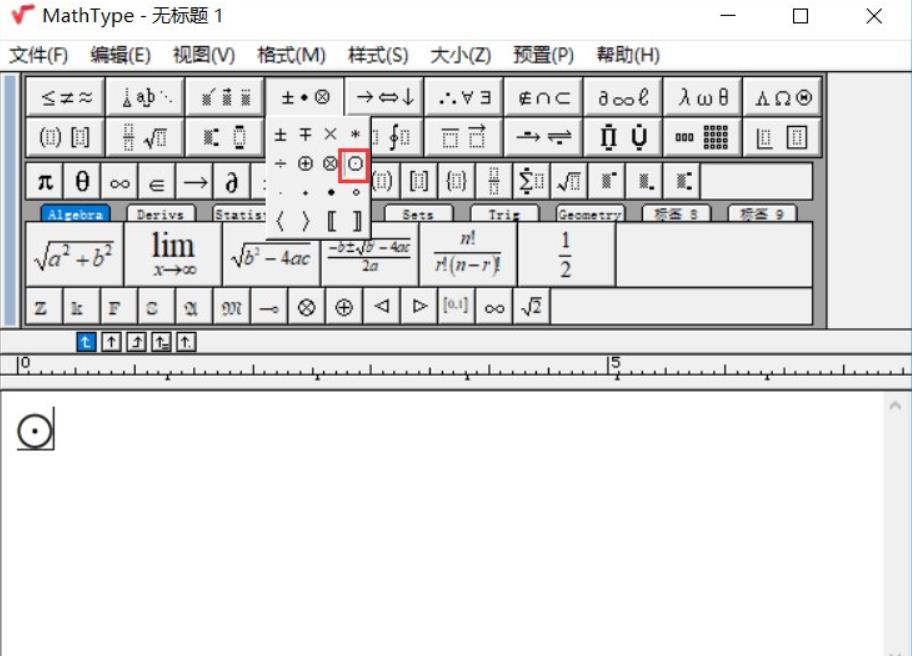Open the 样式(S) menu
Viewport: 912px width, 656px height.
[x=377, y=55]
